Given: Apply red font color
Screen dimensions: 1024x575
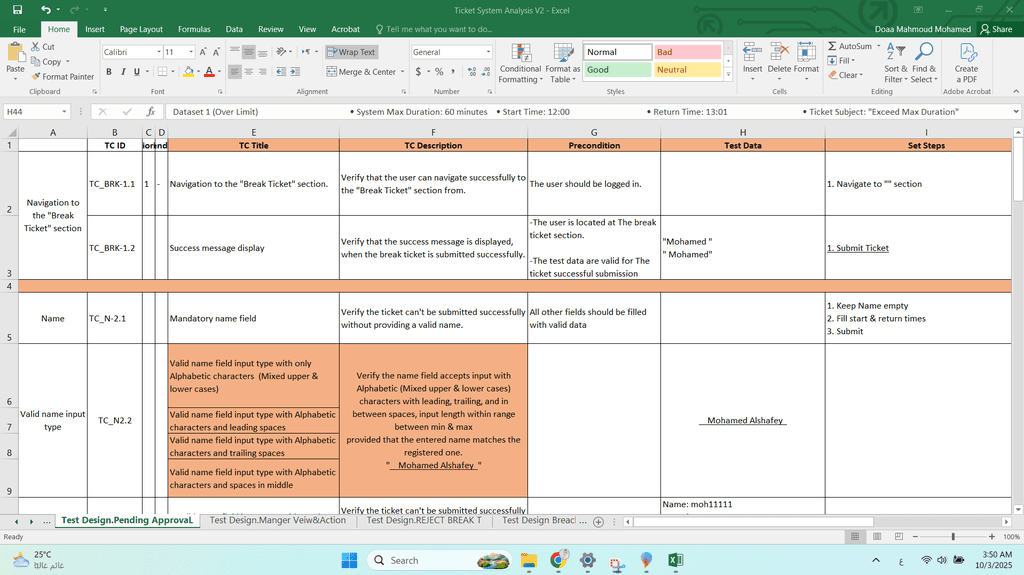Looking at the screenshot, I should (x=209, y=71).
